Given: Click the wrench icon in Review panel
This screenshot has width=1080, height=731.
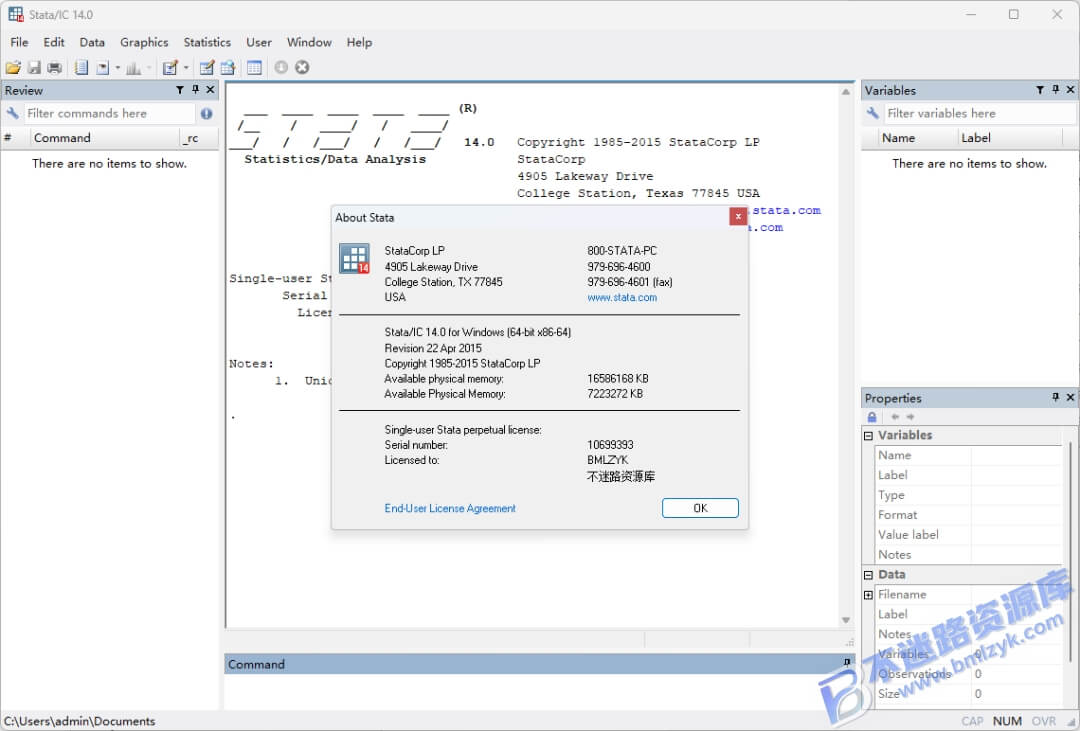Looking at the screenshot, I should coord(12,113).
